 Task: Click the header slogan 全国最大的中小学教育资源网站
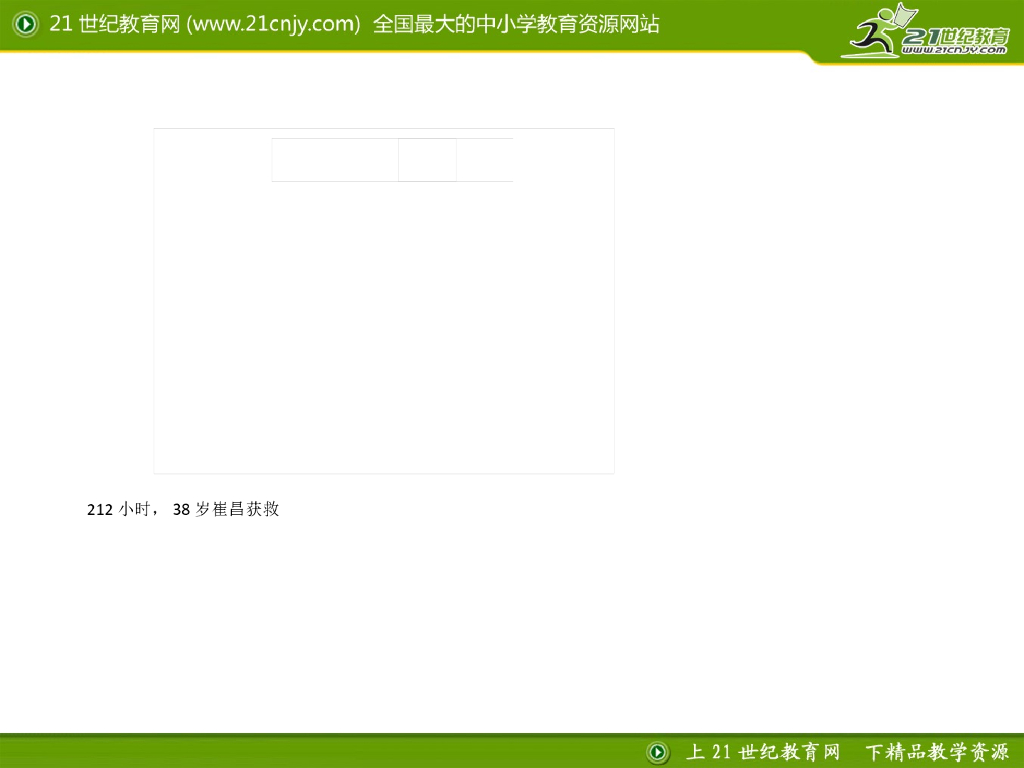516,24
